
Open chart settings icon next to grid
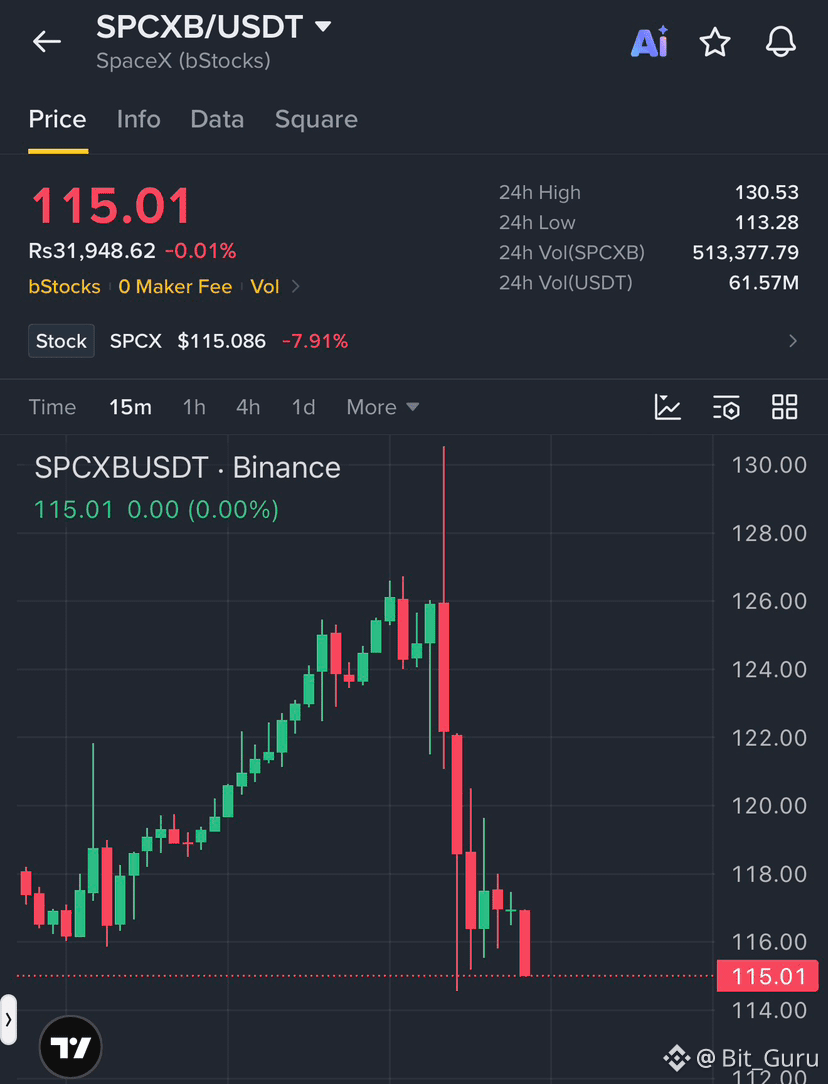coord(726,406)
